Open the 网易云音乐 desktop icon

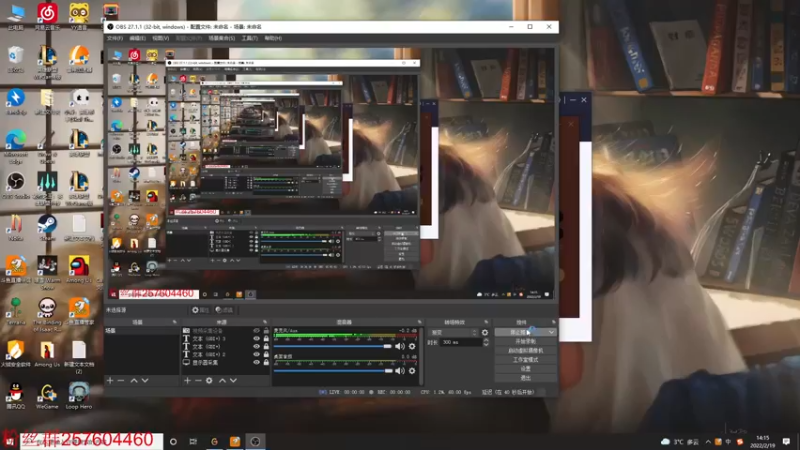[47, 16]
